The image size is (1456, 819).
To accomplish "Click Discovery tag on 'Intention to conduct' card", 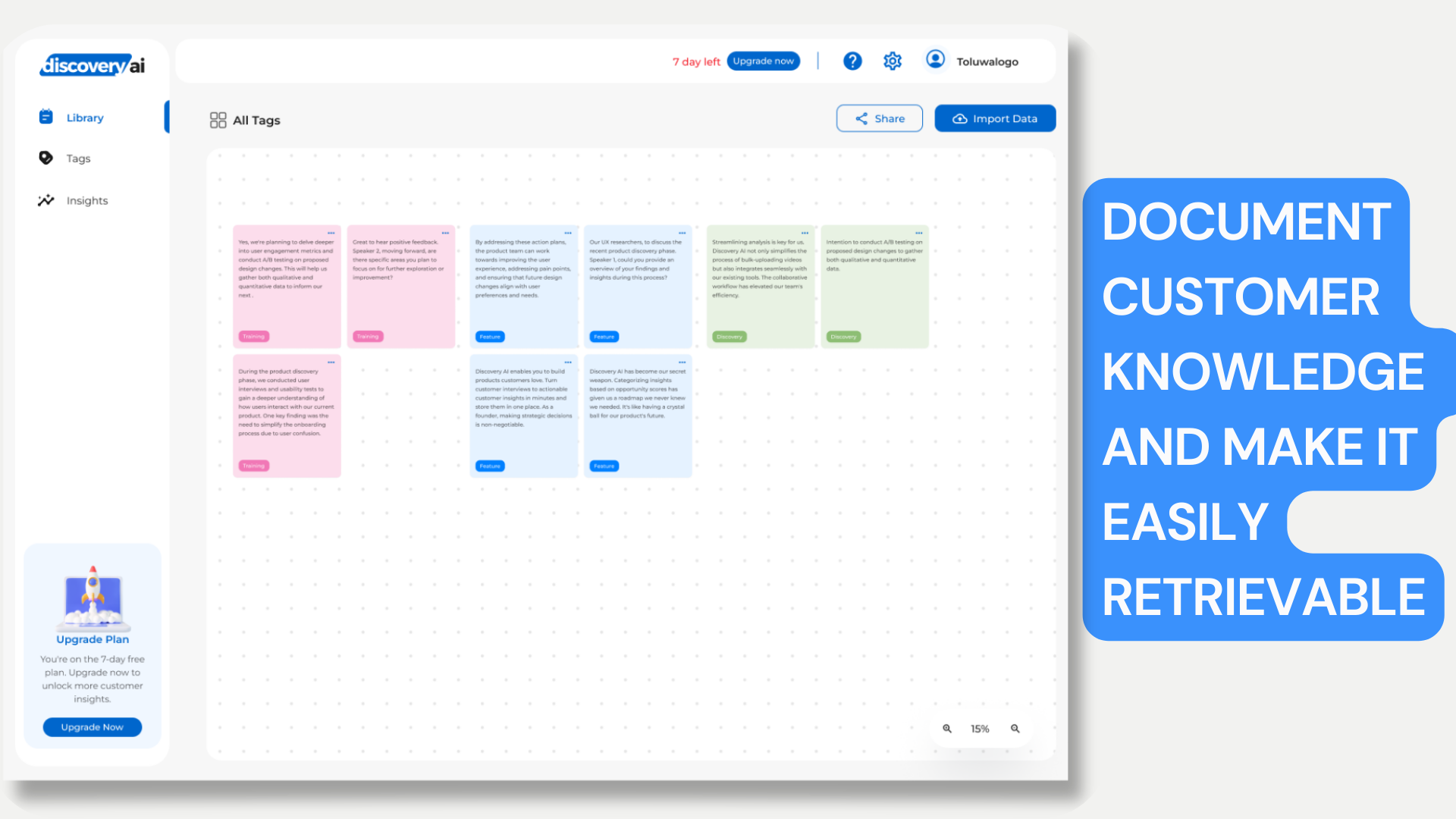I will coord(843,337).
